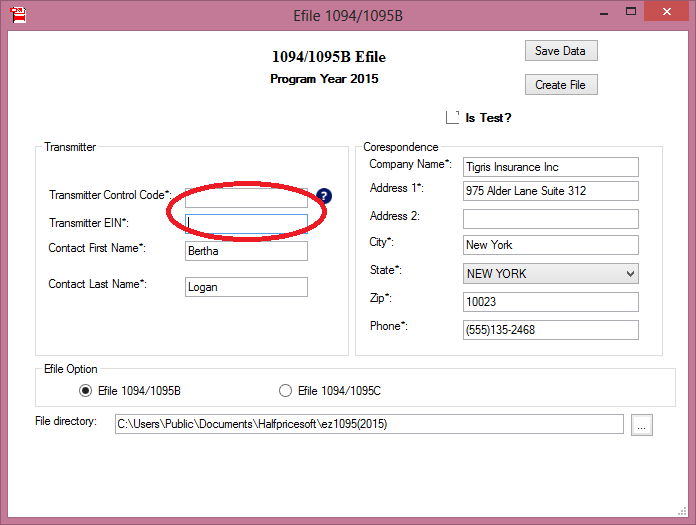696x525 pixels.
Task: Focus the Transmitter EIN input field
Action: [x=246, y=224]
